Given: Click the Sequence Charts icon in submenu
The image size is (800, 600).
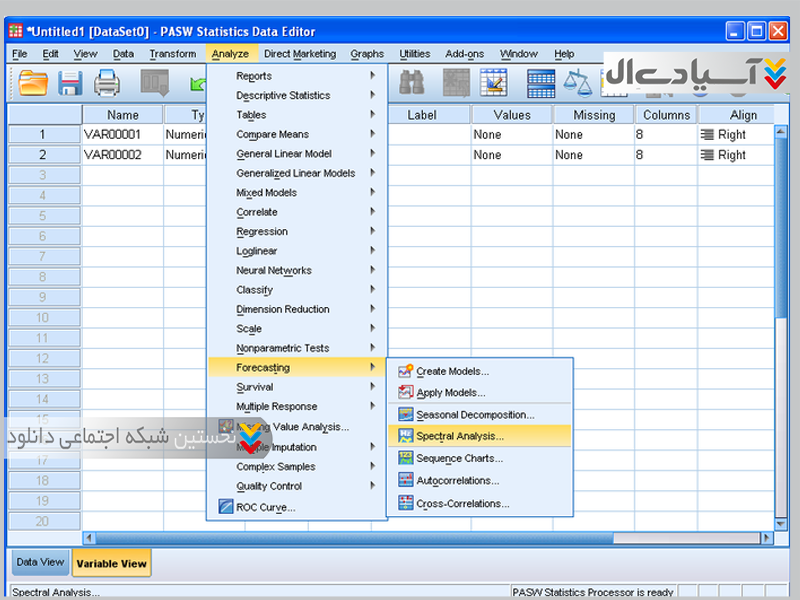Looking at the screenshot, I should tap(405, 458).
